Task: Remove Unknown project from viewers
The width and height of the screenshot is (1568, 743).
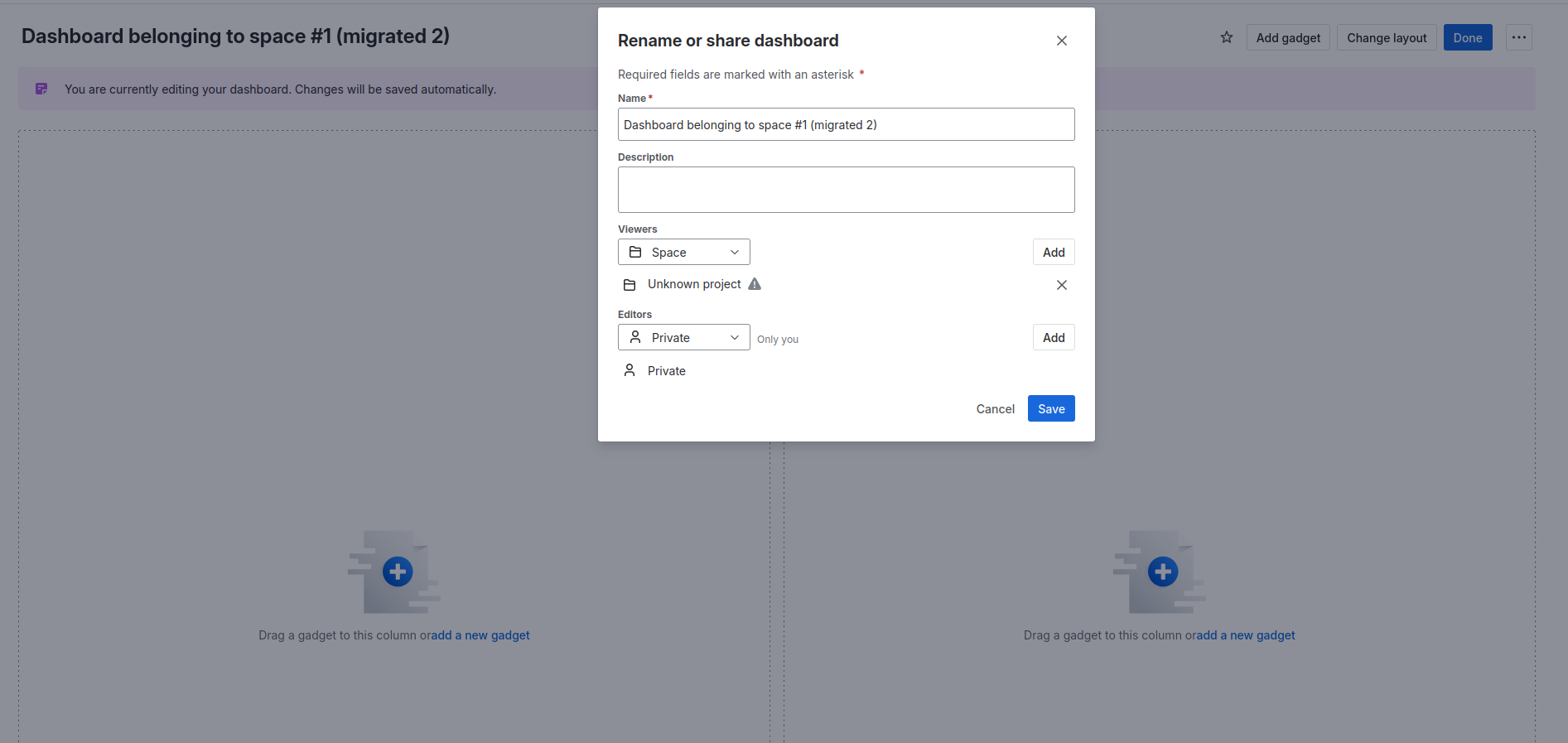Action: click(x=1061, y=285)
